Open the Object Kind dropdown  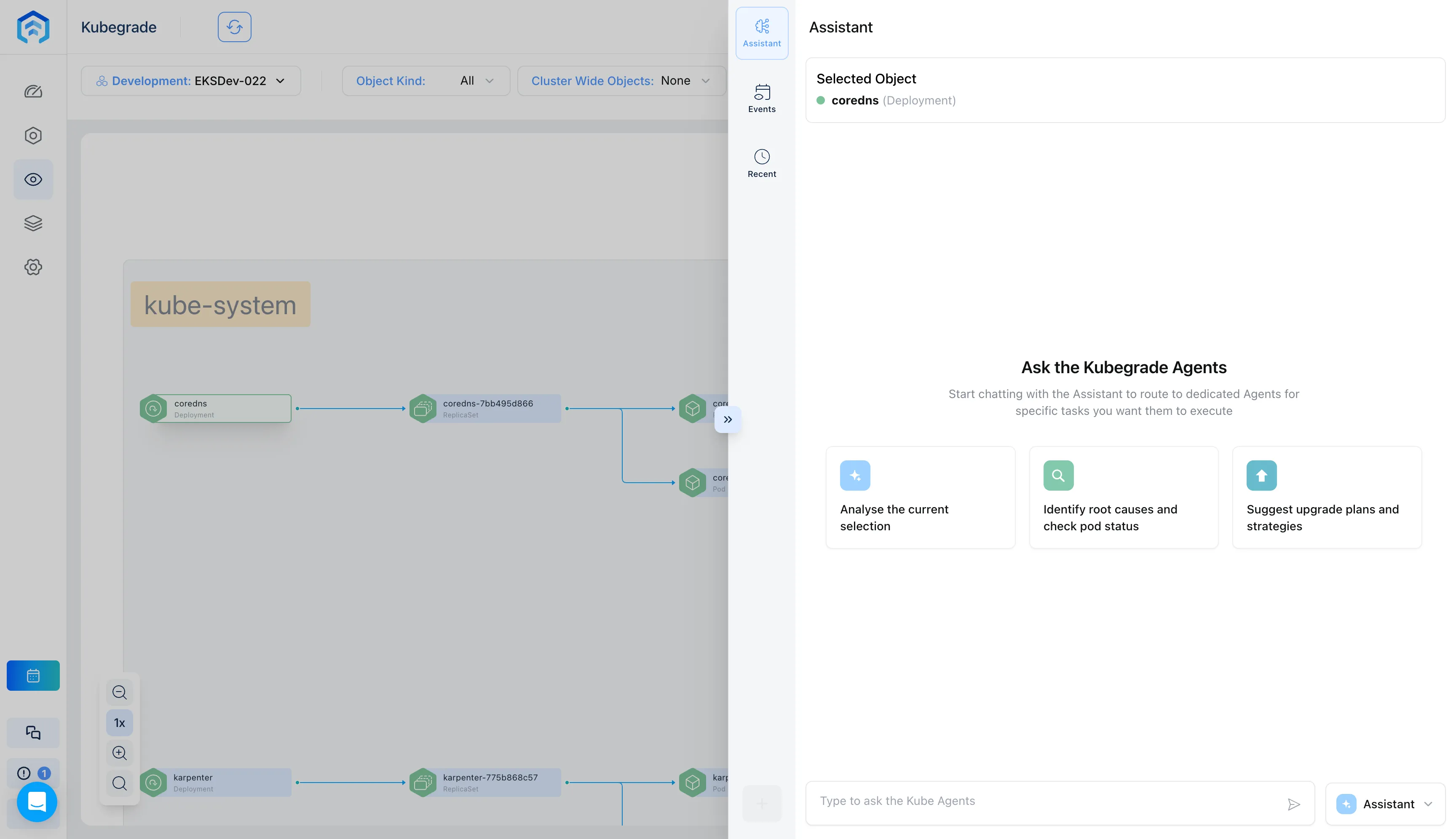pos(426,81)
